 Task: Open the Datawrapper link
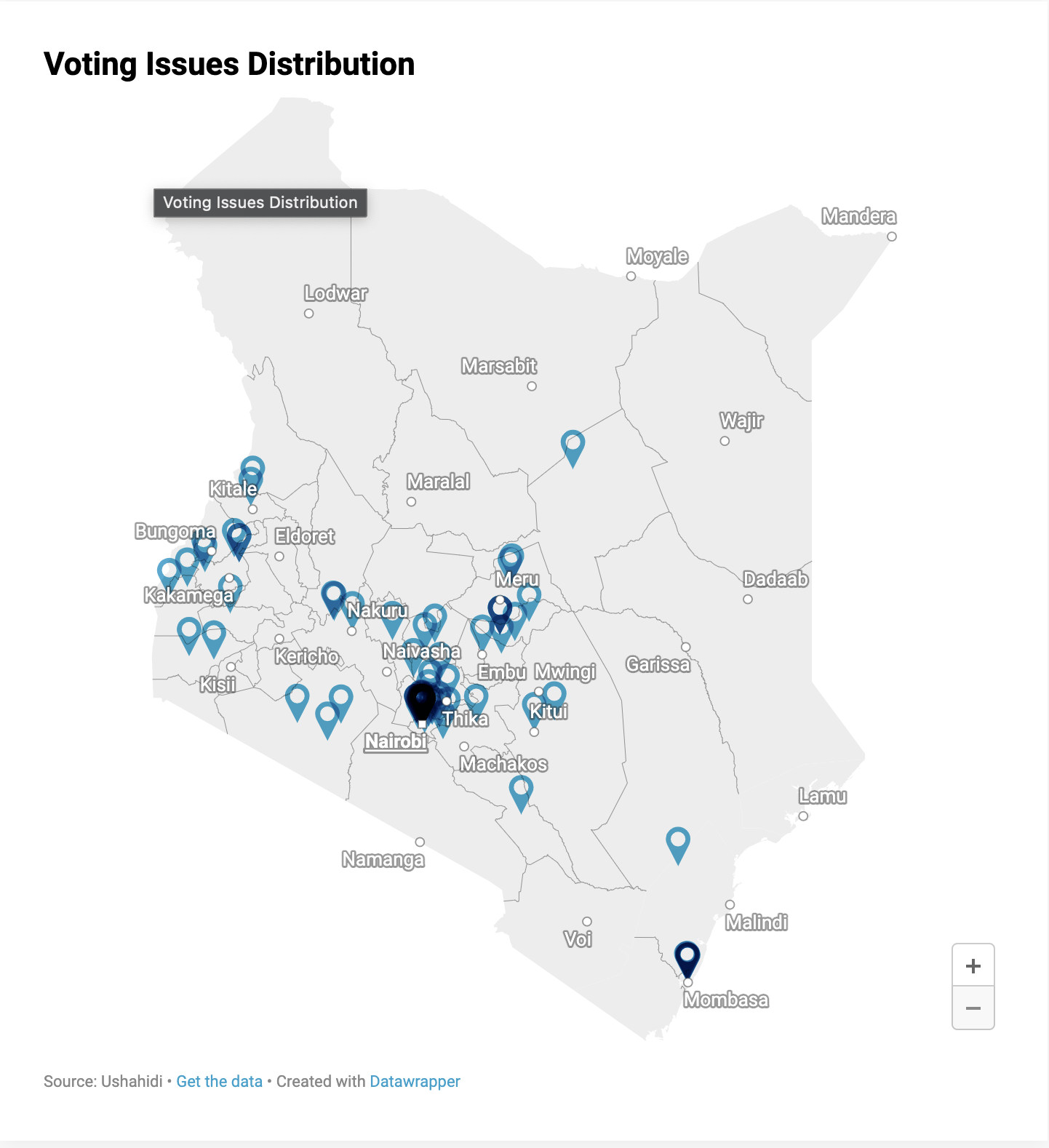[415, 1081]
